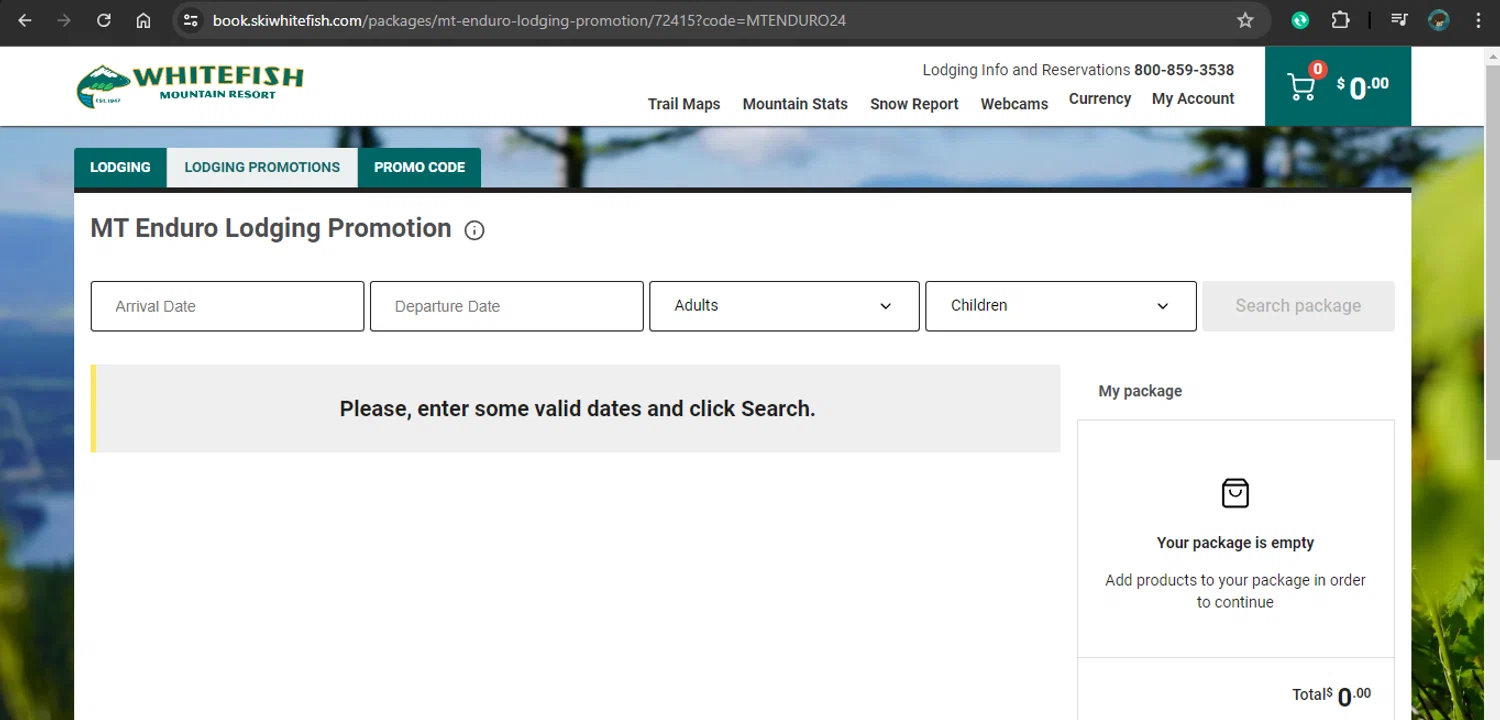Click the empty package bag icon
This screenshot has height=720, width=1500.
1235,493
